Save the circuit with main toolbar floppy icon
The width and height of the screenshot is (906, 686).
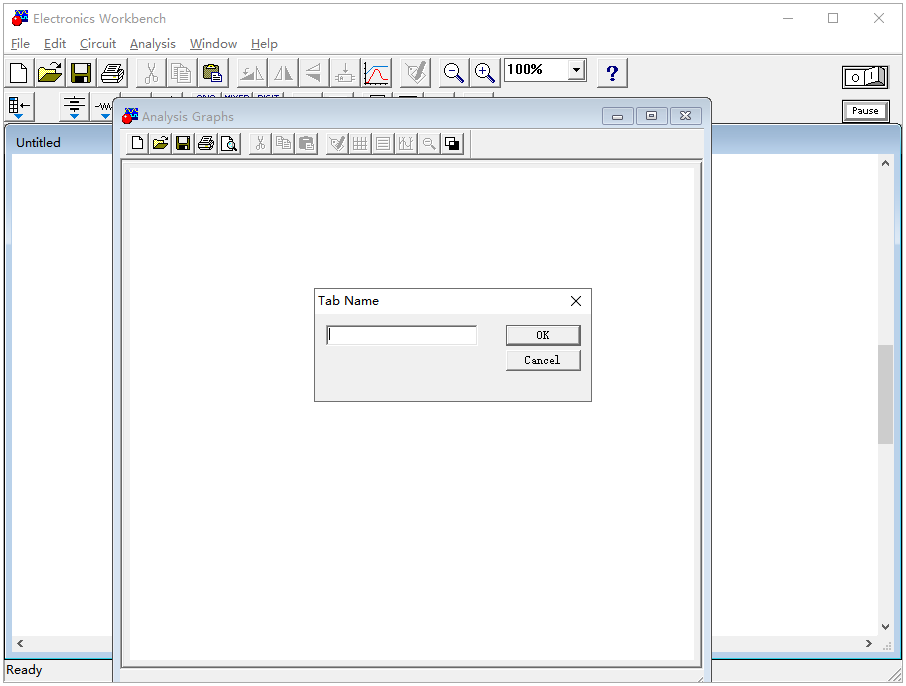coord(81,73)
